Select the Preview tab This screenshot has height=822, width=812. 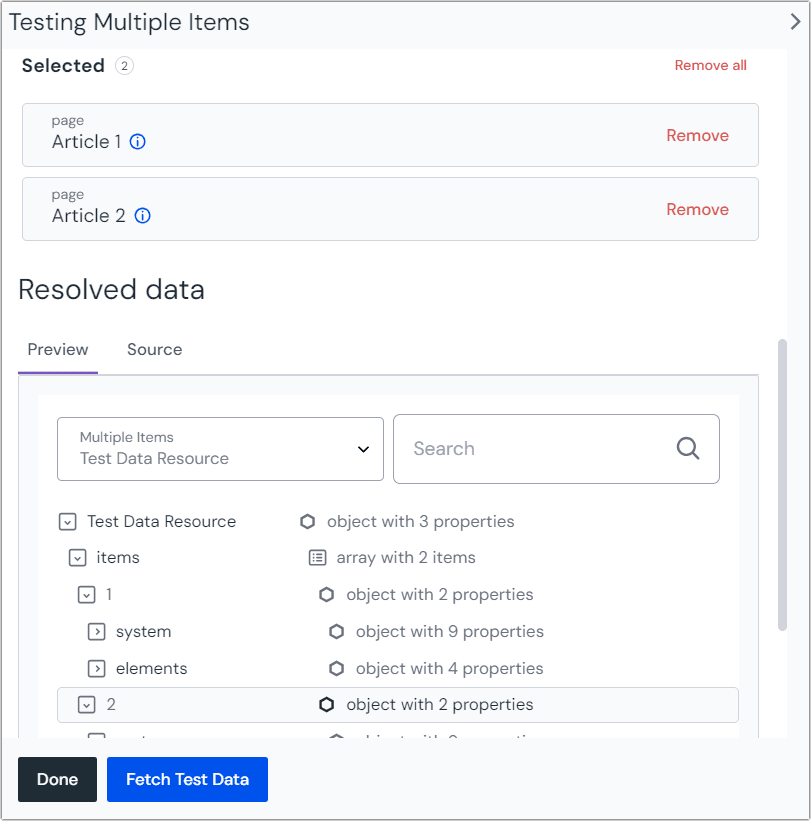point(58,350)
